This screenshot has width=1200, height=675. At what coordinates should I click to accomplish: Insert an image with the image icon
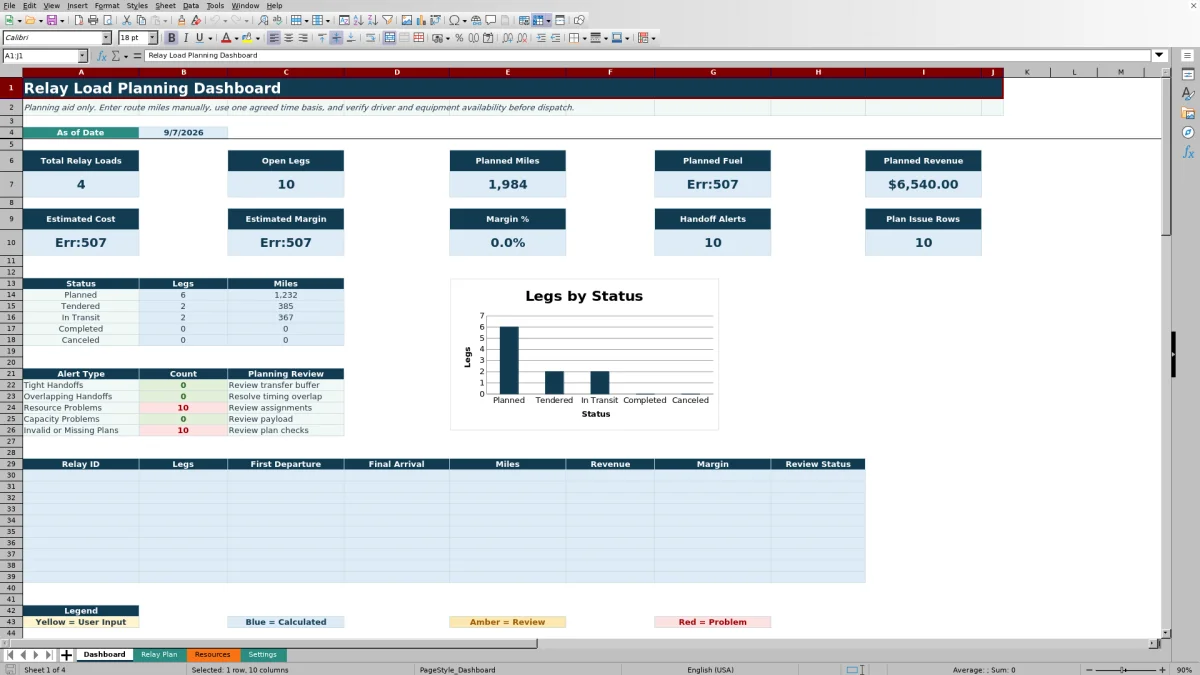406,20
